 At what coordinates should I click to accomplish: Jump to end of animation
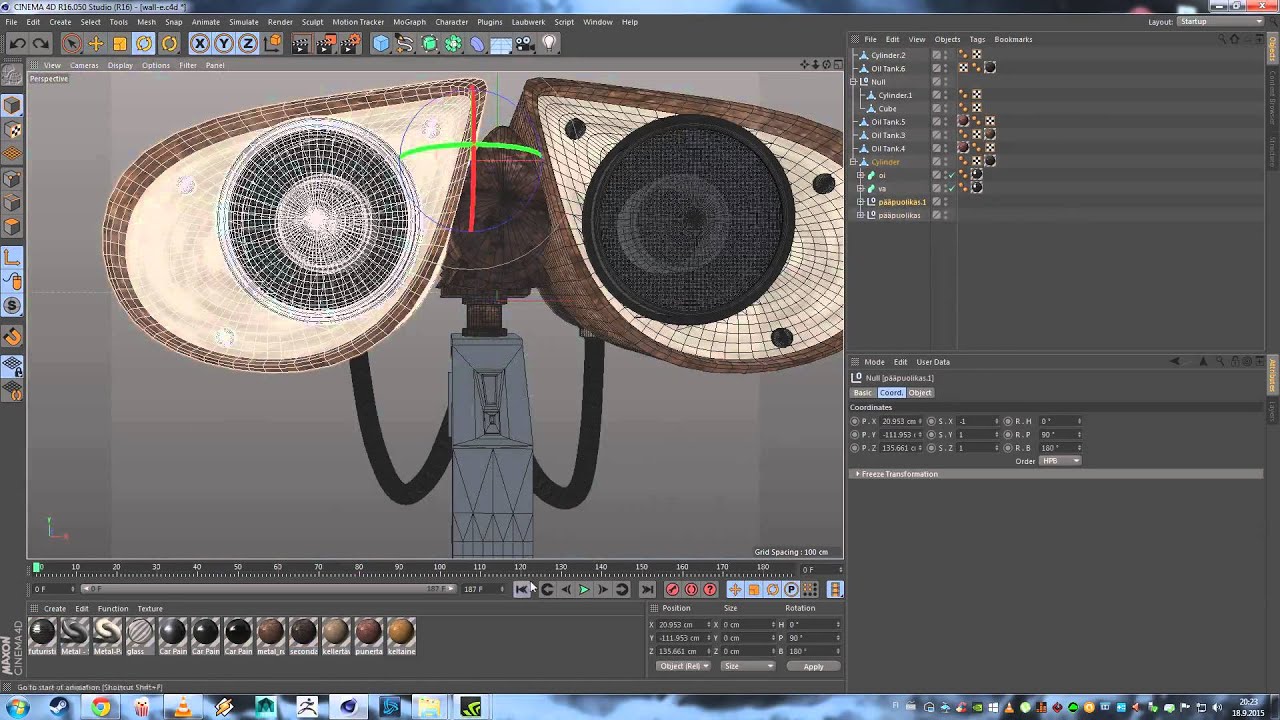(647, 590)
